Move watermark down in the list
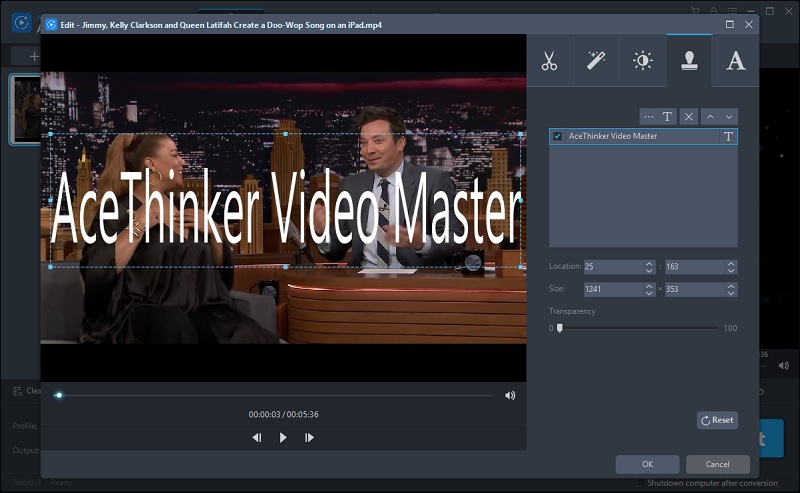Screen dimensions: 800x493 pos(729,117)
